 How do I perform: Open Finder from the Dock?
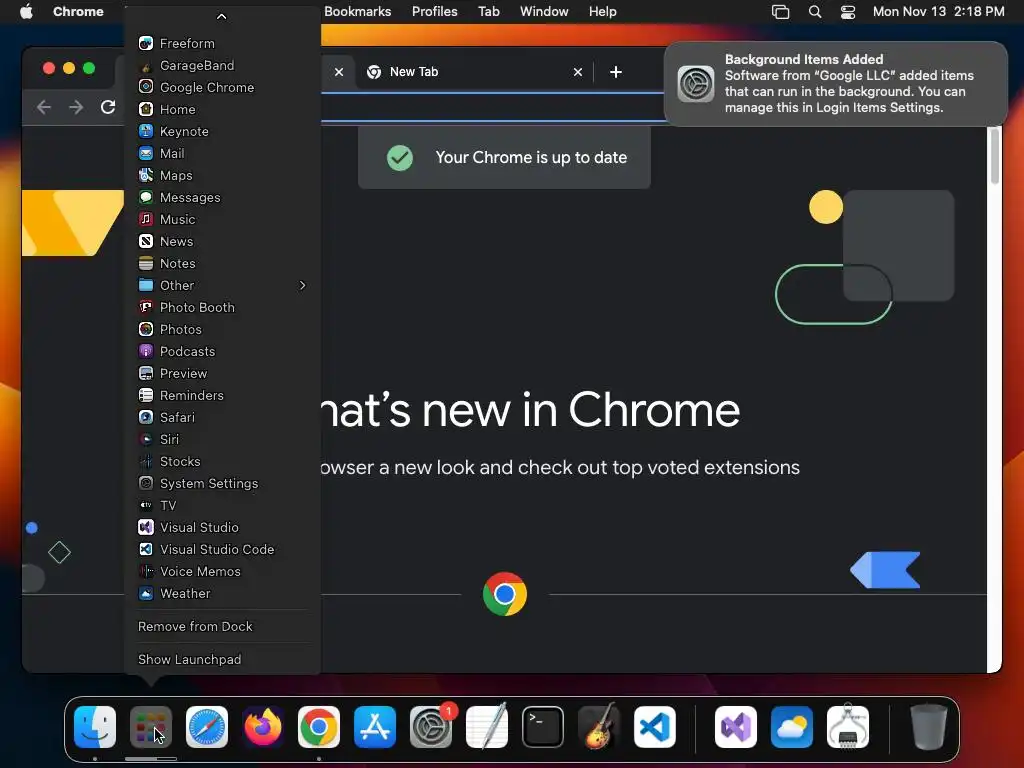95,726
